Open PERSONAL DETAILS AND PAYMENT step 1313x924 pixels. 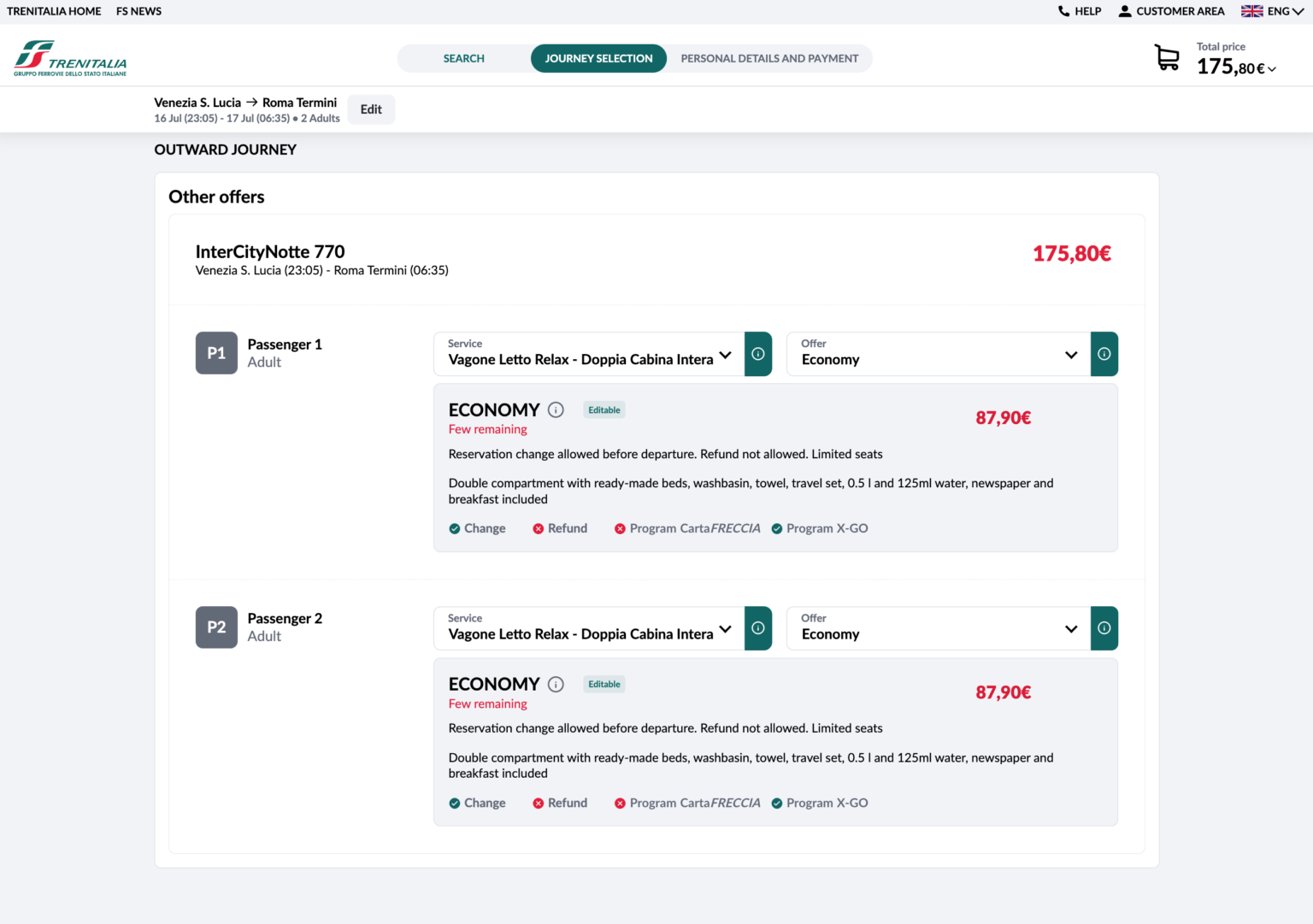pos(769,58)
